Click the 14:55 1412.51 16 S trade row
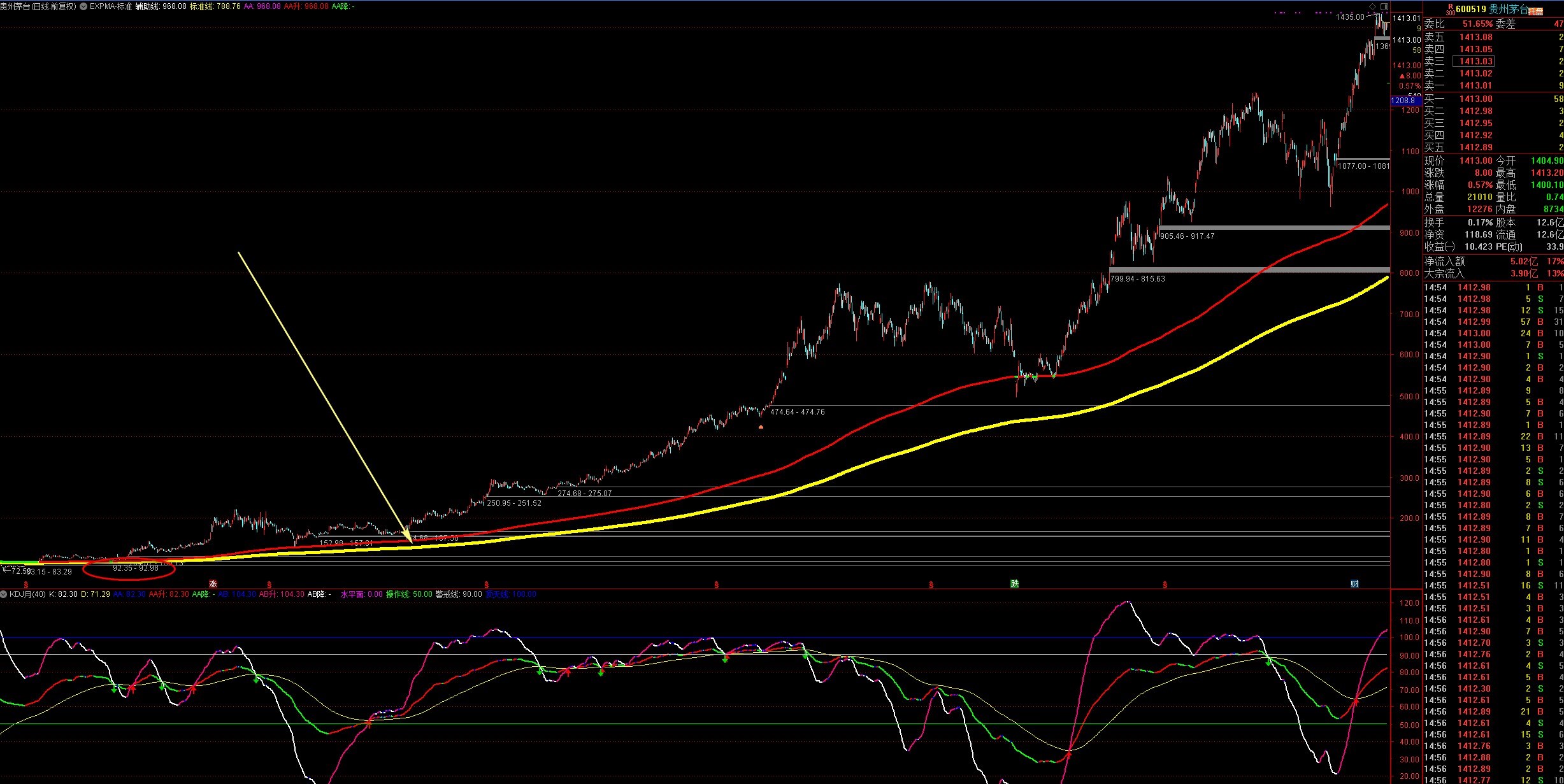Viewport: 1564px width, 784px height. 1493,585
